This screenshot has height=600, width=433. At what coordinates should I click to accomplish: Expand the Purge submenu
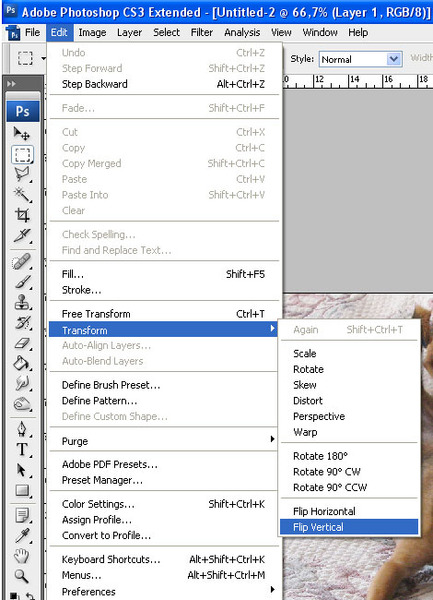(x=164, y=441)
